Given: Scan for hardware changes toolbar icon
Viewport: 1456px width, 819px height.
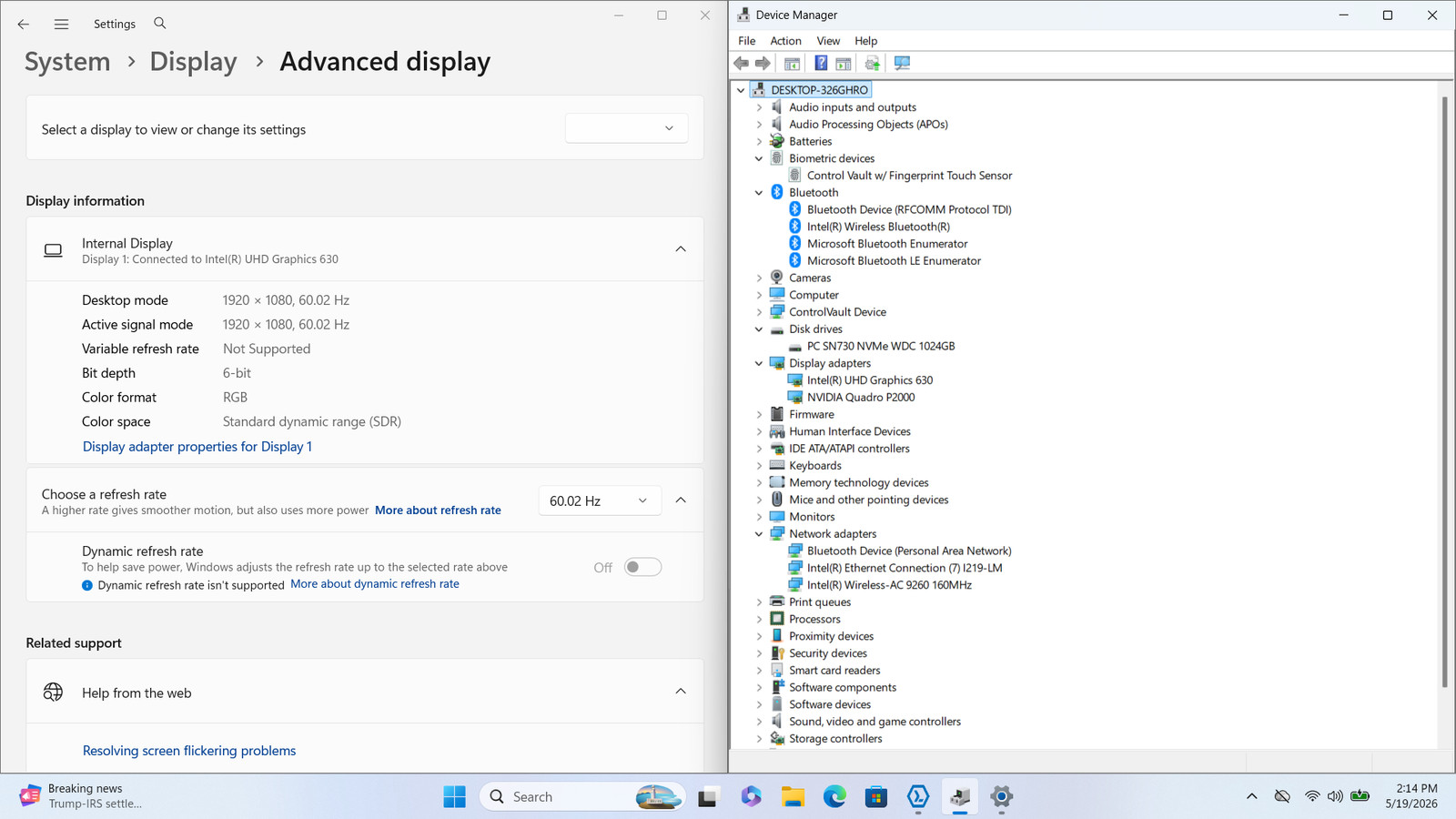Looking at the screenshot, I should [x=902, y=63].
